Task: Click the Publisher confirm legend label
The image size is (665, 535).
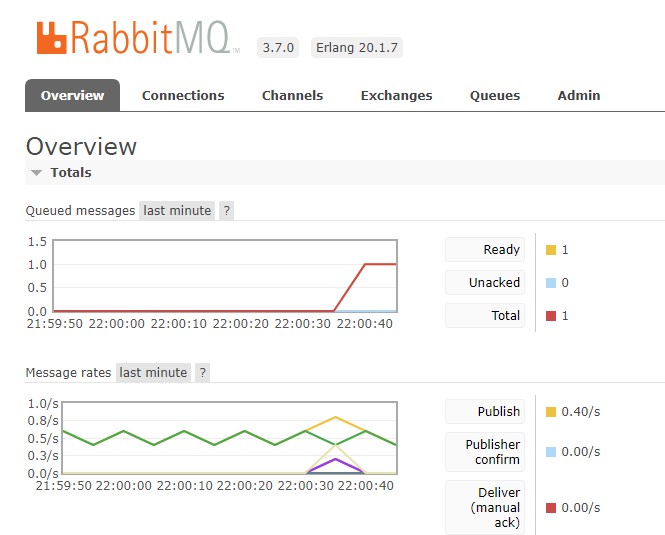Action: click(485, 452)
